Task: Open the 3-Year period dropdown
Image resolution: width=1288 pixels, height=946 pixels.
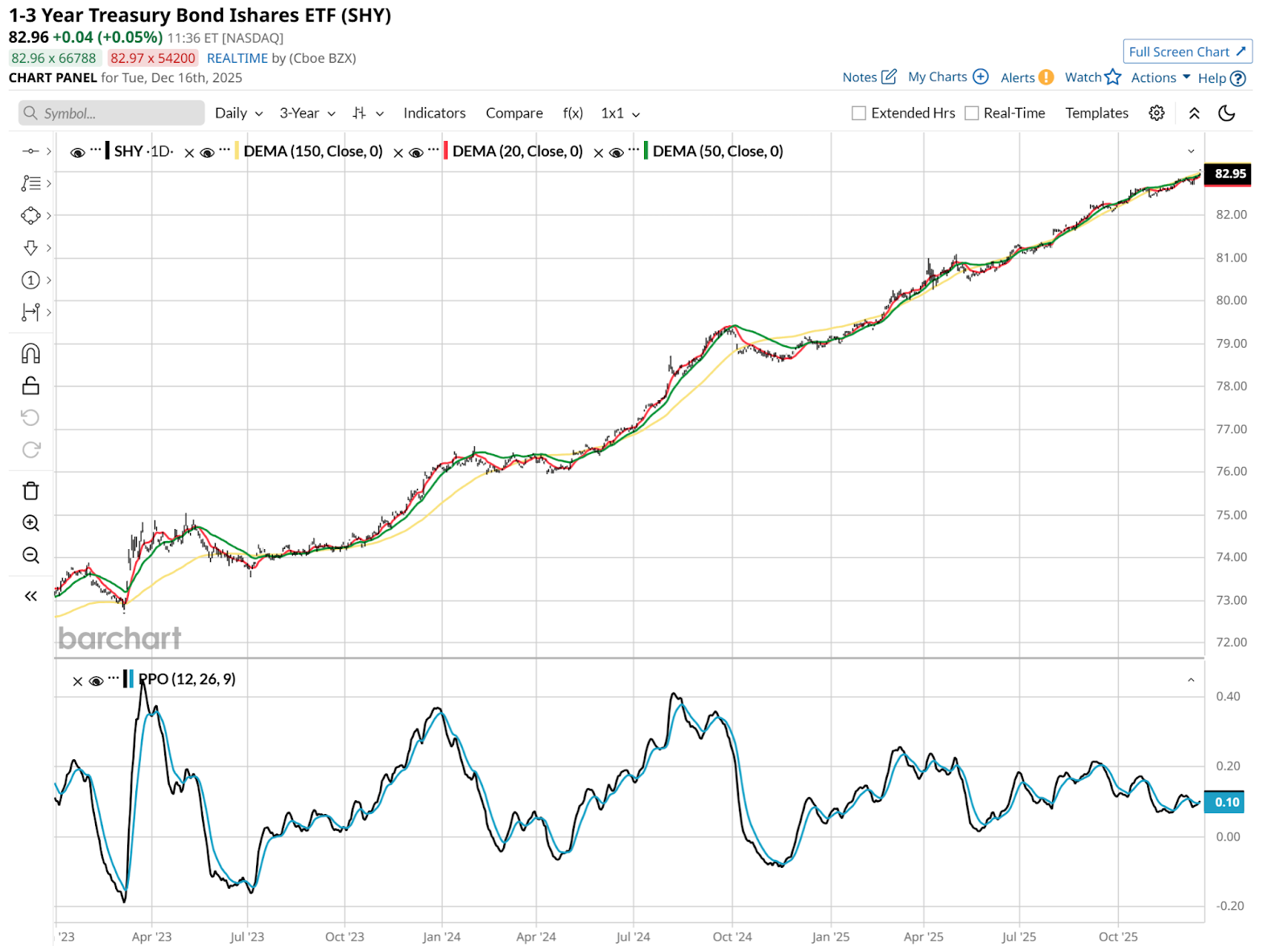Action: point(308,114)
